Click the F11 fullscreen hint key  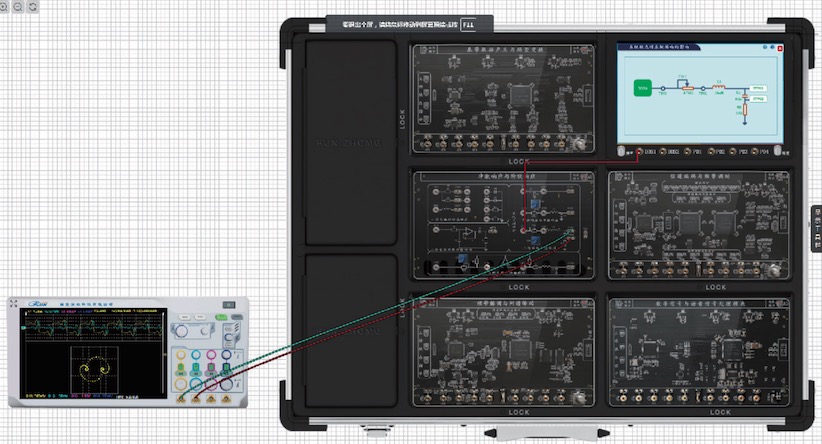(x=468, y=23)
